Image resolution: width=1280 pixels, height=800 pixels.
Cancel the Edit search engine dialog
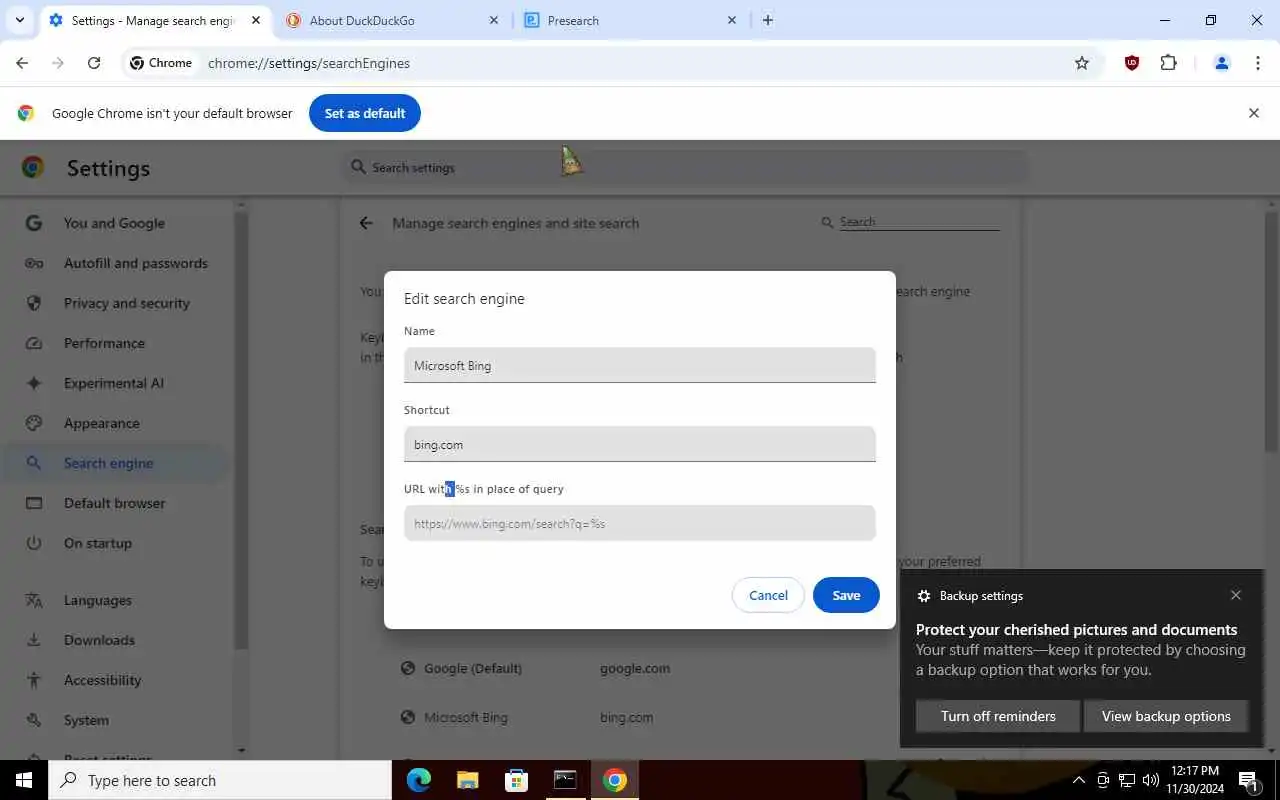point(768,595)
